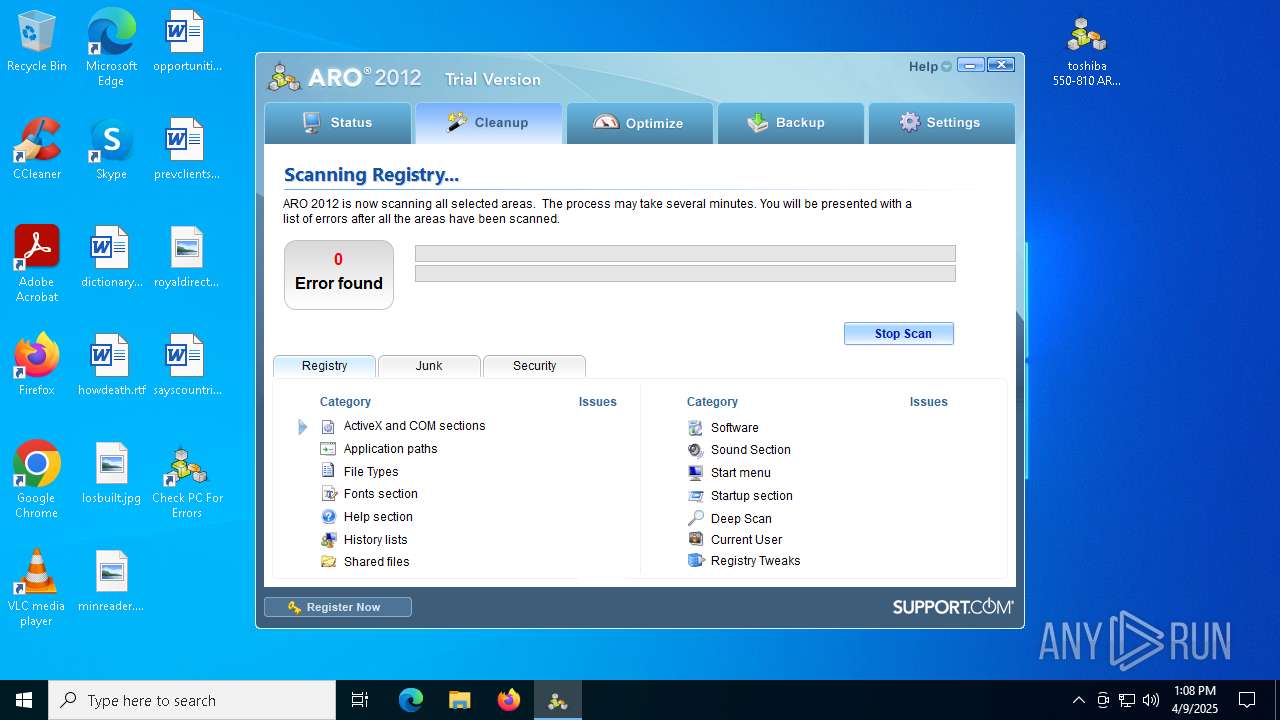Select the Google Chrome desktop shortcut
This screenshot has height=720, width=1280.
pos(37,480)
